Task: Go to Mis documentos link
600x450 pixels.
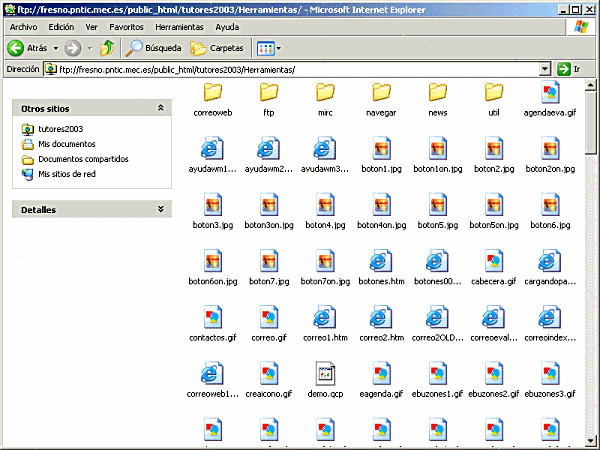Action: pos(66,144)
